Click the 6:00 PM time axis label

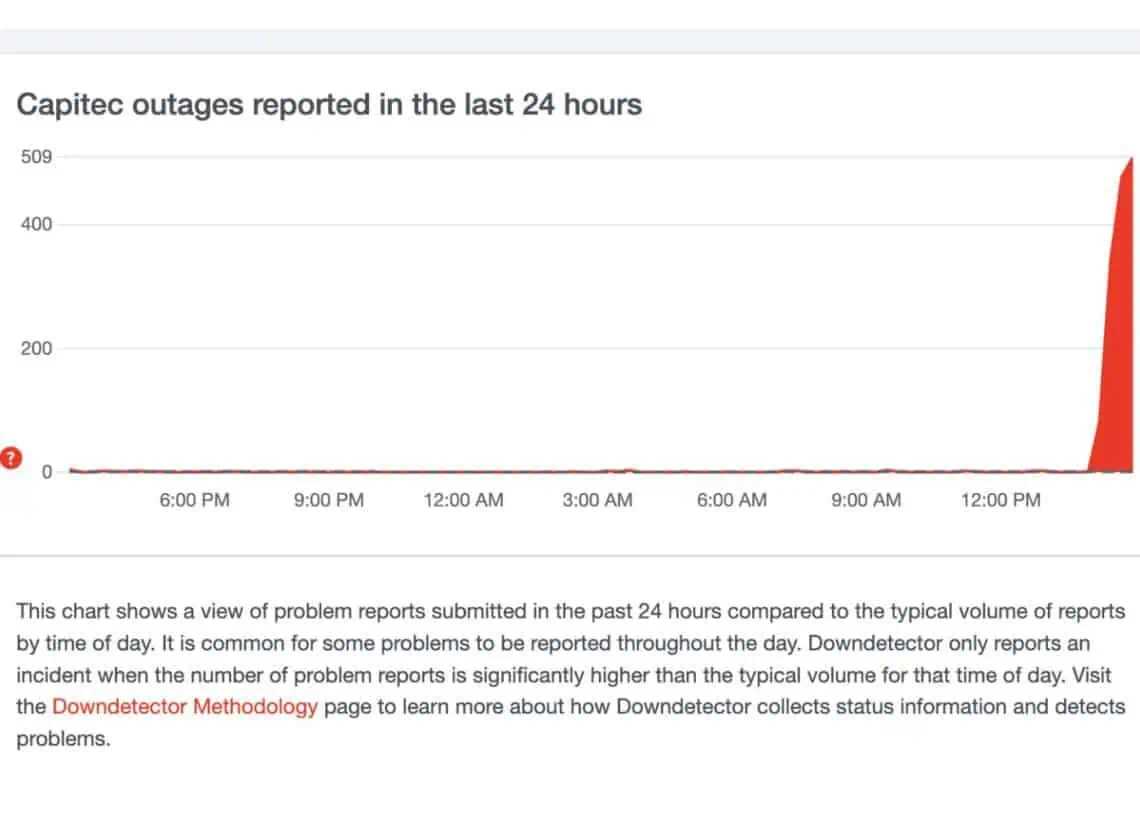[x=194, y=500]
